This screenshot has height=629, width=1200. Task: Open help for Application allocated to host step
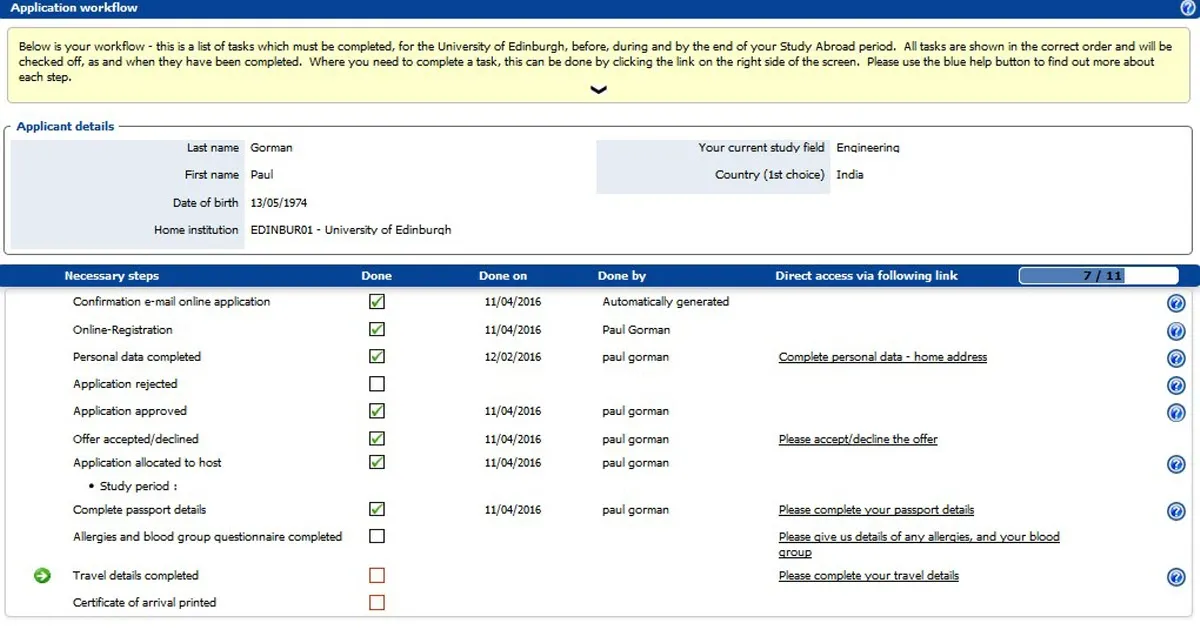1176,463
